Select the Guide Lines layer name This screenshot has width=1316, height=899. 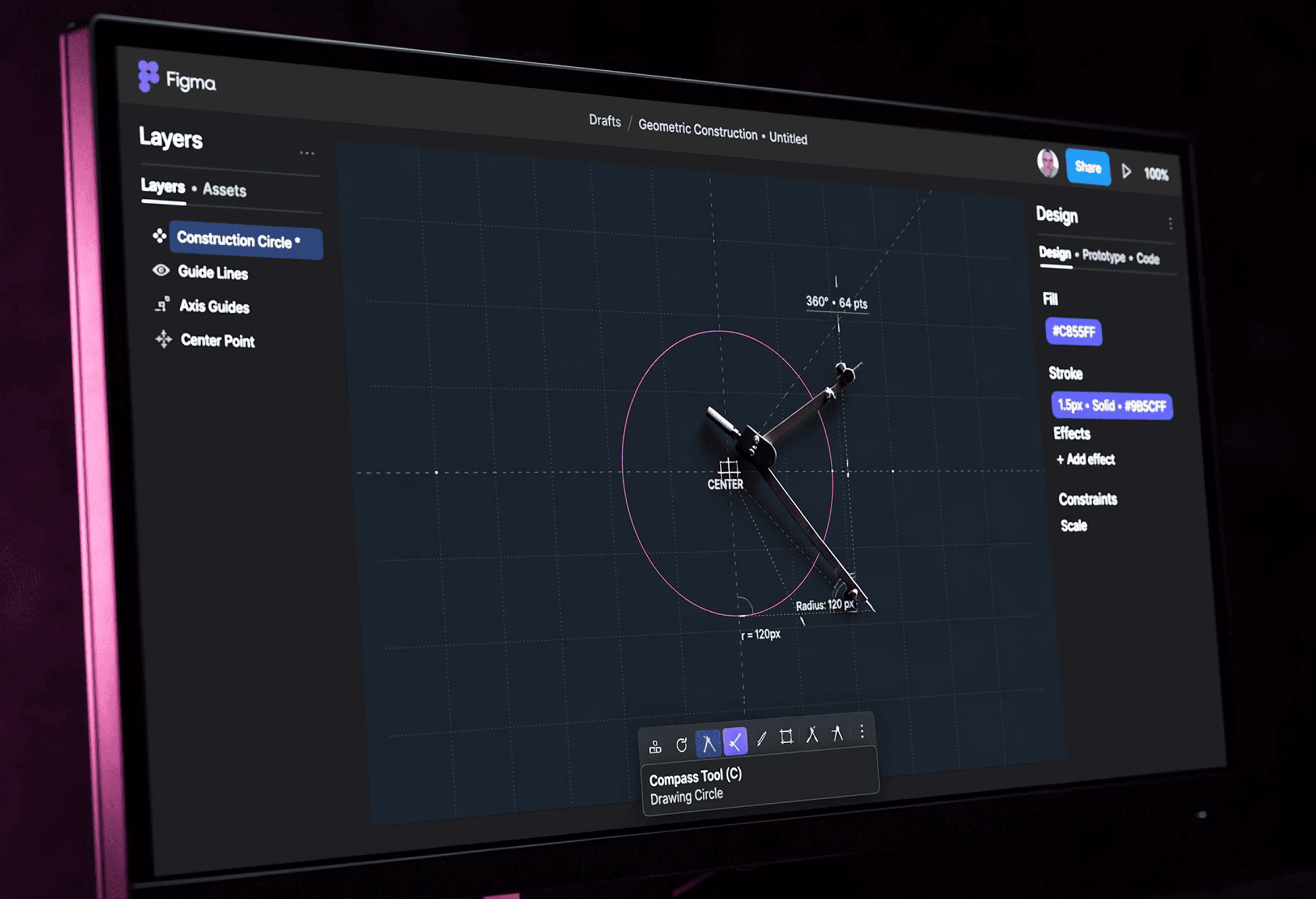click(x=213, y=272)
